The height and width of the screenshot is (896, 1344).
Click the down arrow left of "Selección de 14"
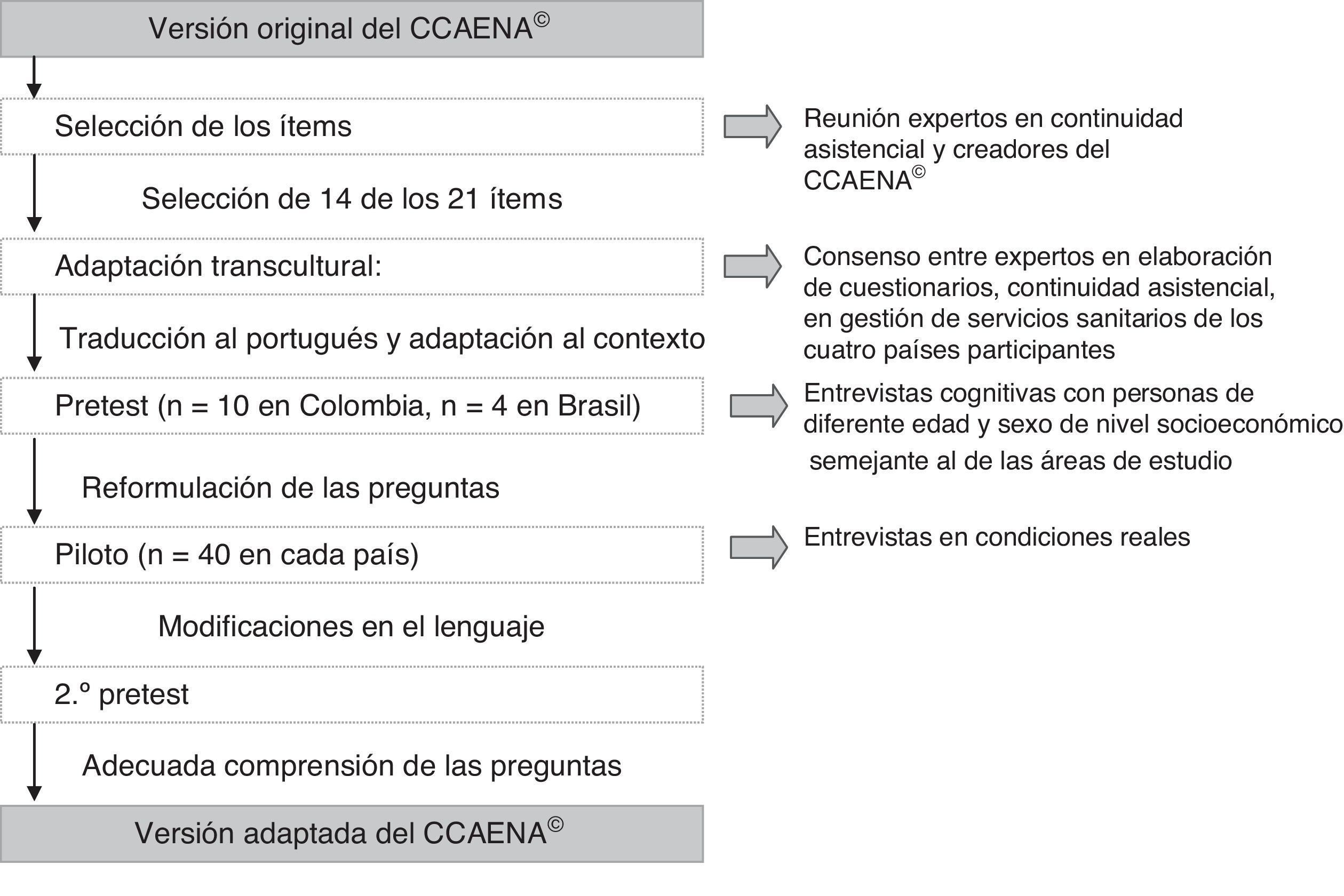click(34, 193)
